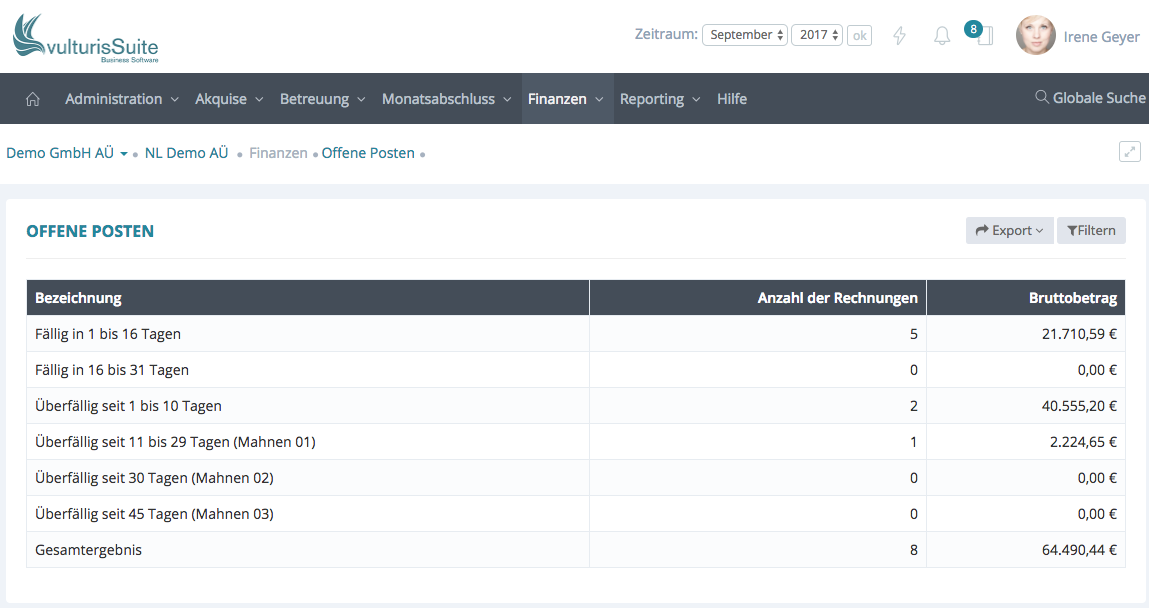Open the documents icon with badge 8

pos(984,37)
